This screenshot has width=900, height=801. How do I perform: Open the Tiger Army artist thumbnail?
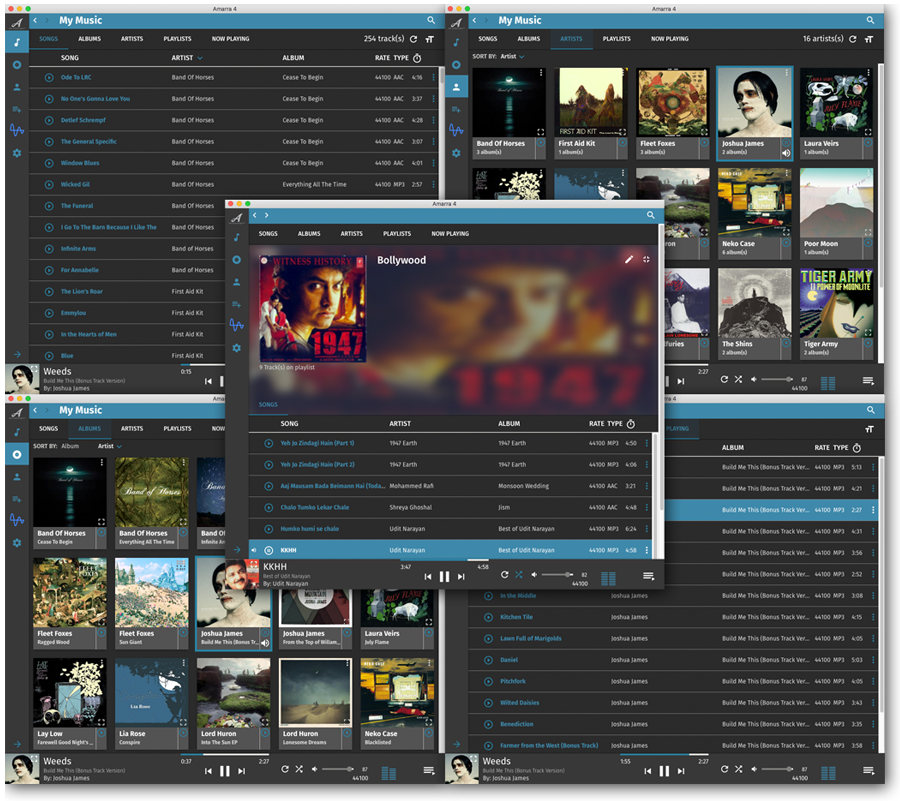tap(837, 305)
